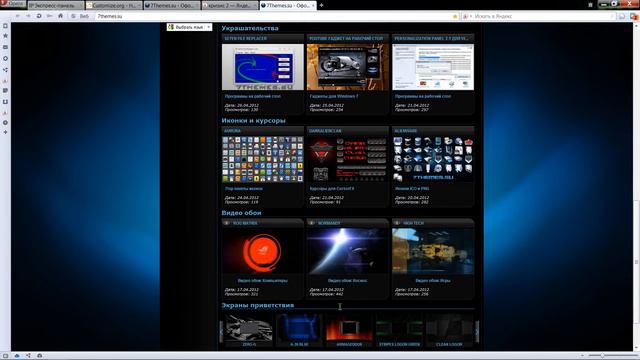640x360 pixels.
Task: Open the Экраны приветствия section heading
Action: tap(258, 305)
